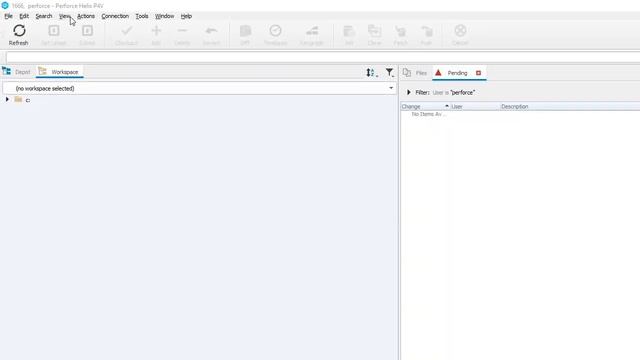Sort by the User column header
The image size is (640, 360).
tap(475, 107)
